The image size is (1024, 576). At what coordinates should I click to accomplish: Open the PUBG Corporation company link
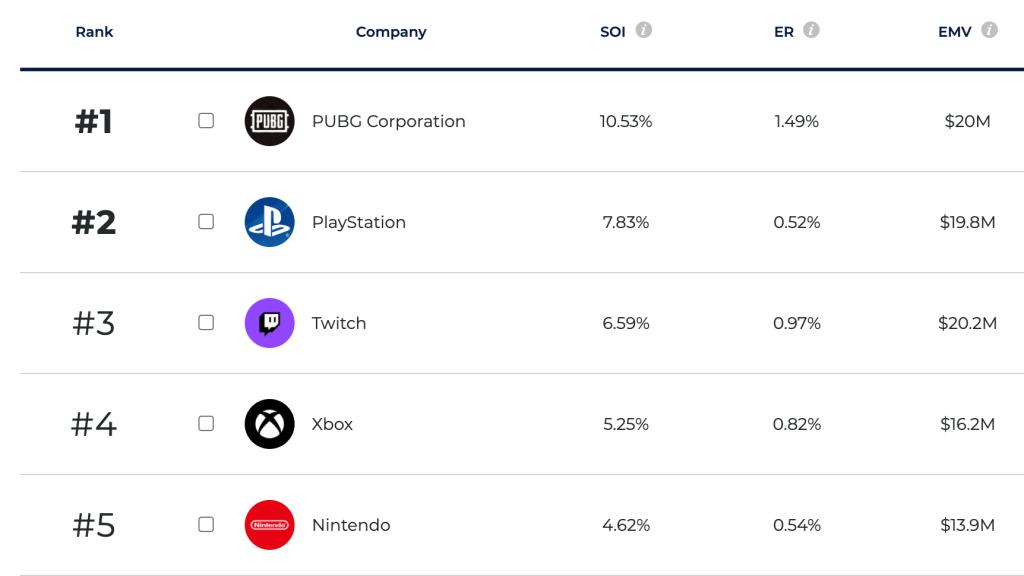[x=388, y=121]
